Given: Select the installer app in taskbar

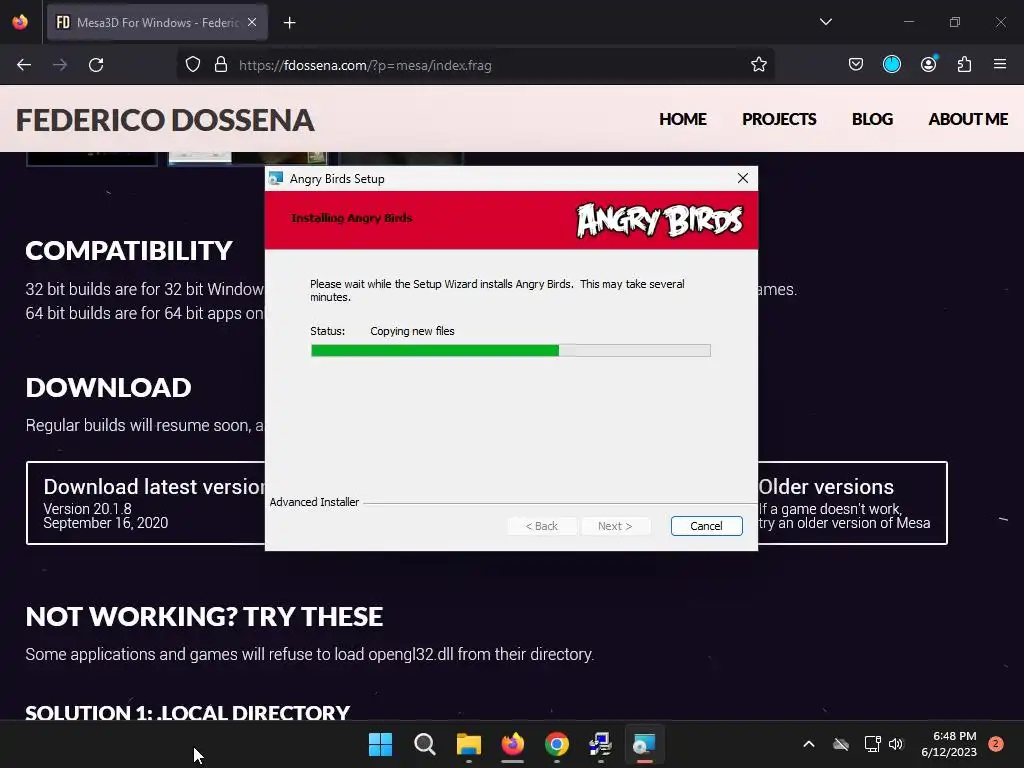Looking at the screenshot, I should click(x=645, y=744).
